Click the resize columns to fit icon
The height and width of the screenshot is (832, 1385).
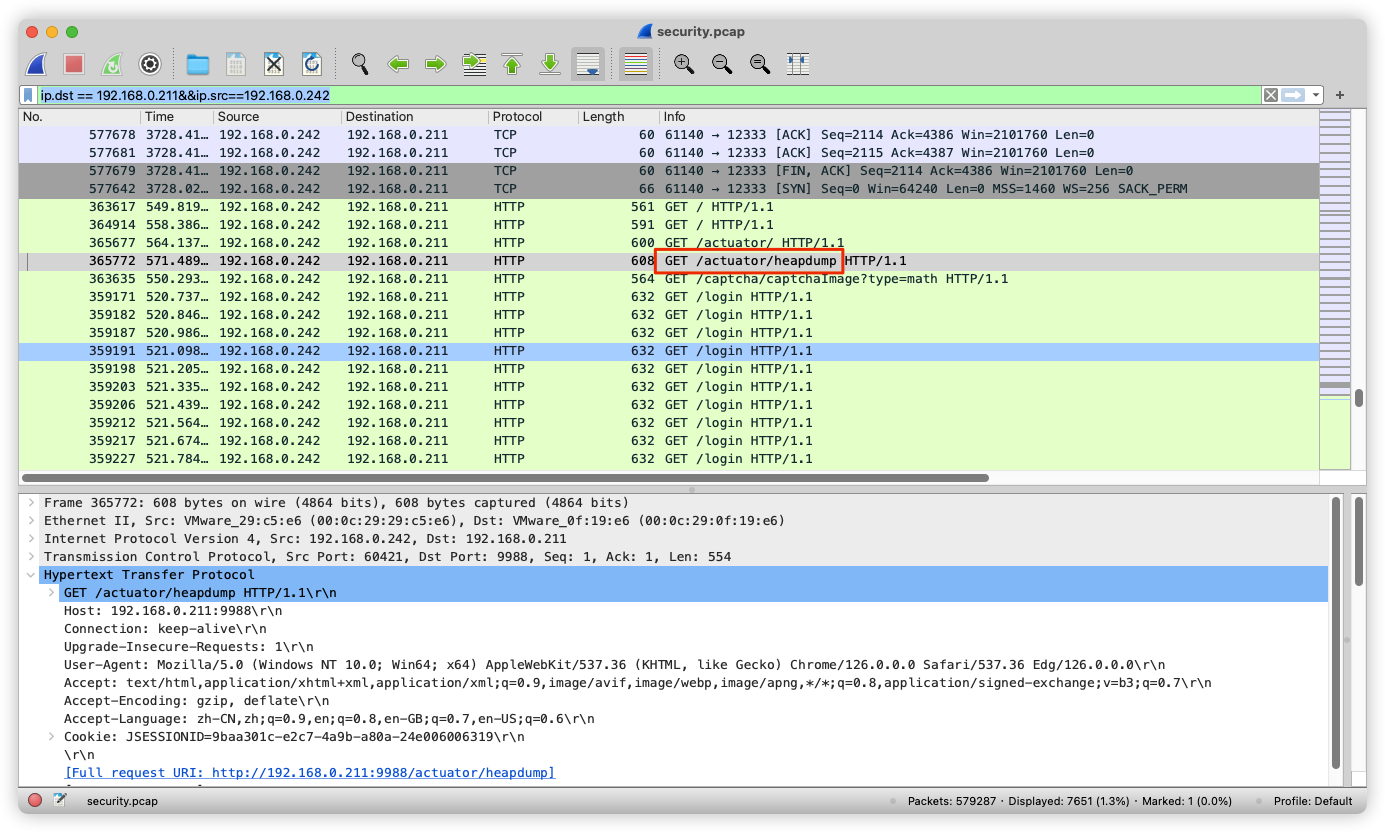coord(798,65)
